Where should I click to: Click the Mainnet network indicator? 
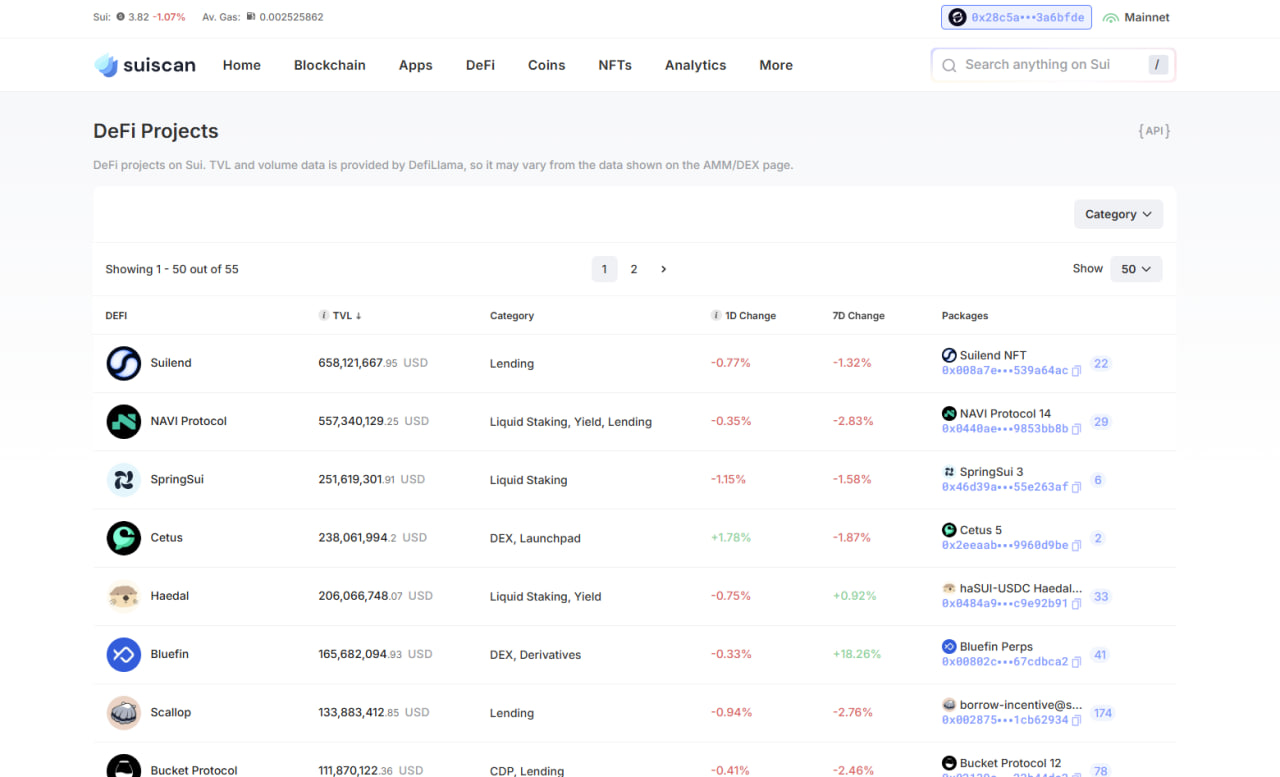(1136, 17)
